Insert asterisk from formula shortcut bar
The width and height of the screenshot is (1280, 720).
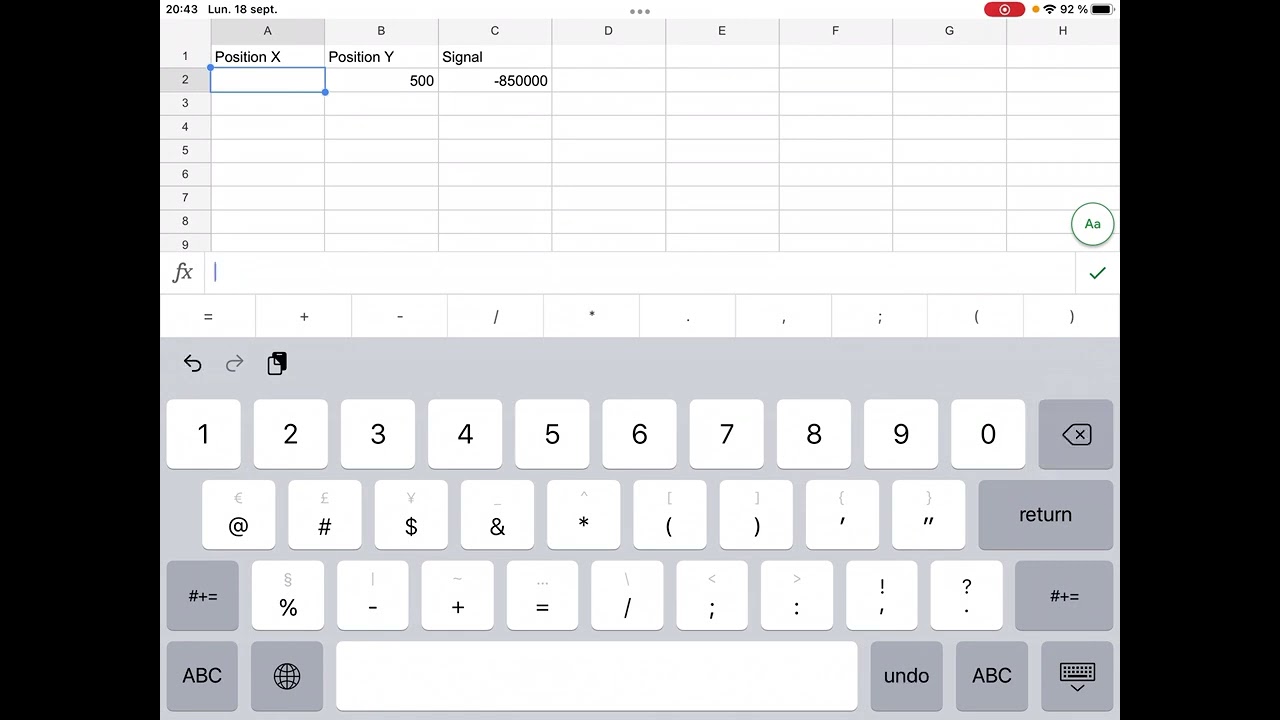pos(592,317)
